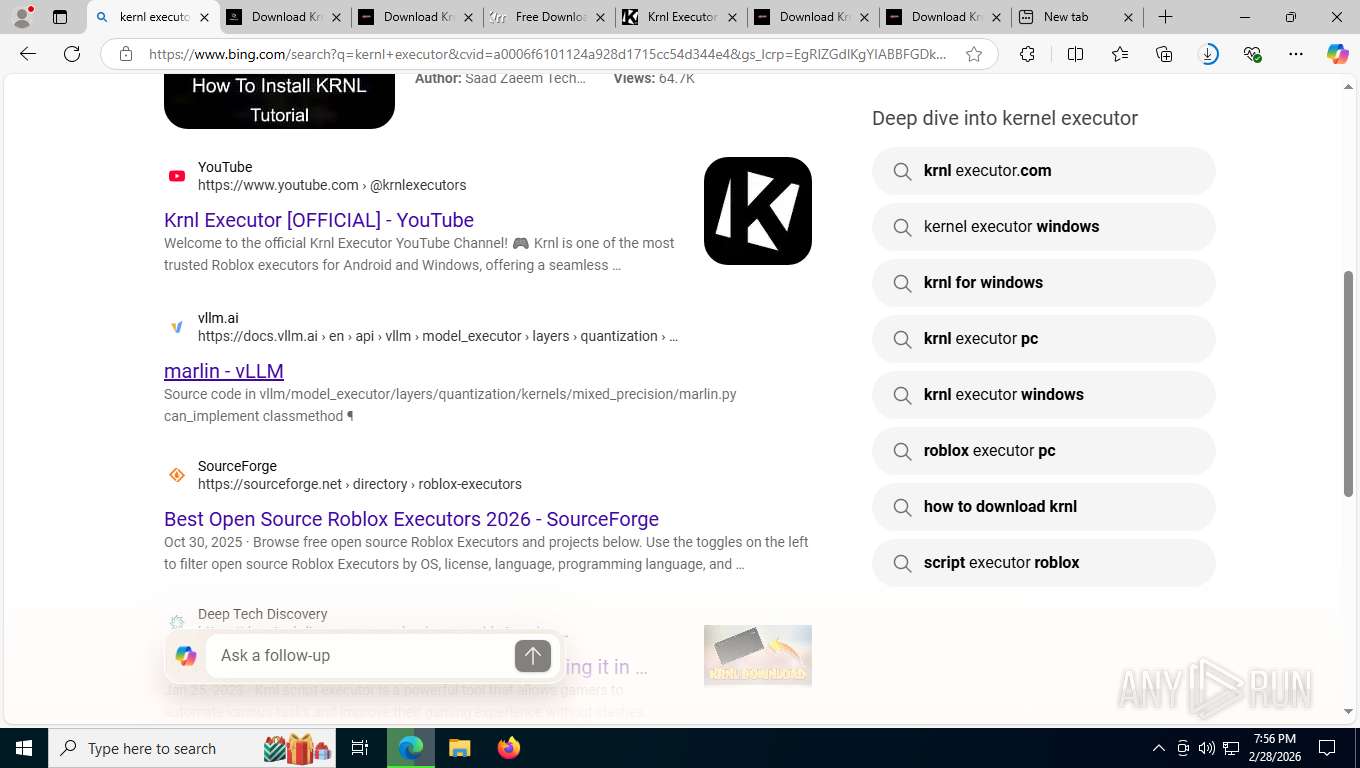Open Browser essentials heart icon
The width and height of the screenshot is (1360, 768).
tap(1252, 55)
